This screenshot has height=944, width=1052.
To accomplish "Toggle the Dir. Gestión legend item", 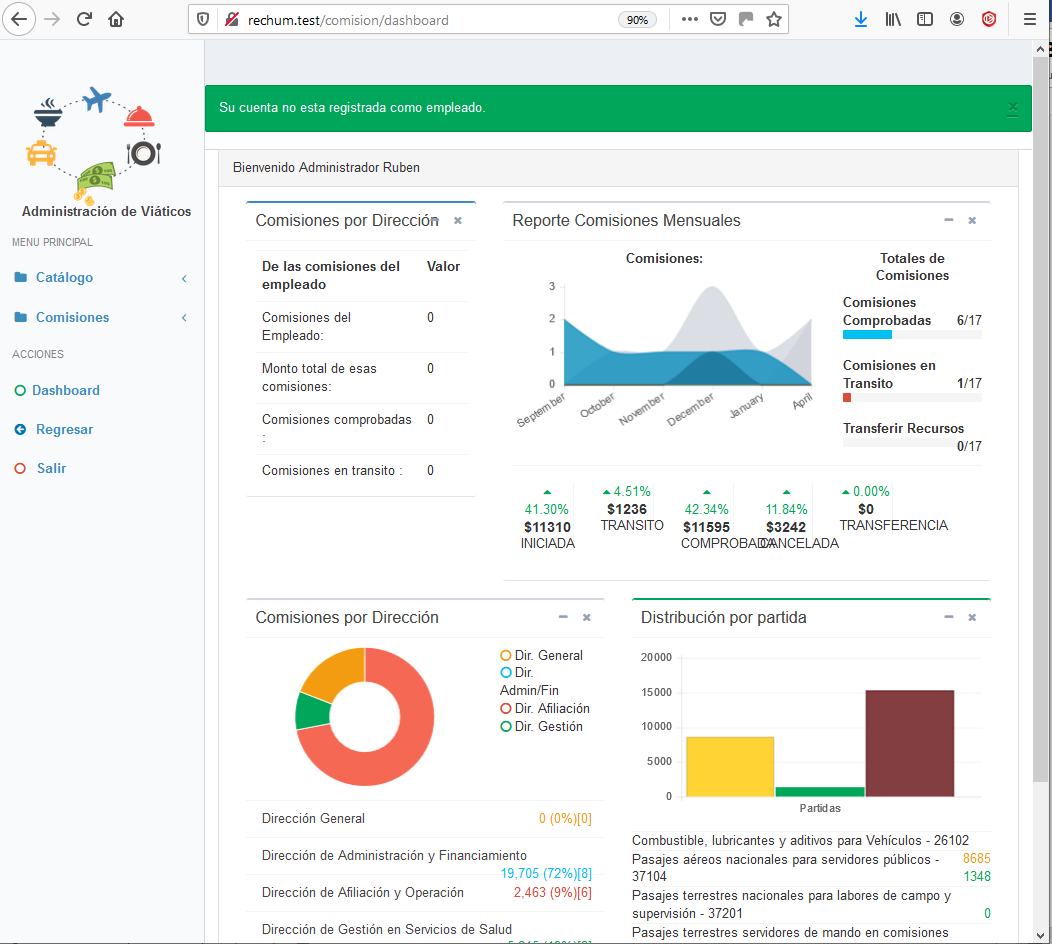I will tap(547, 726).
